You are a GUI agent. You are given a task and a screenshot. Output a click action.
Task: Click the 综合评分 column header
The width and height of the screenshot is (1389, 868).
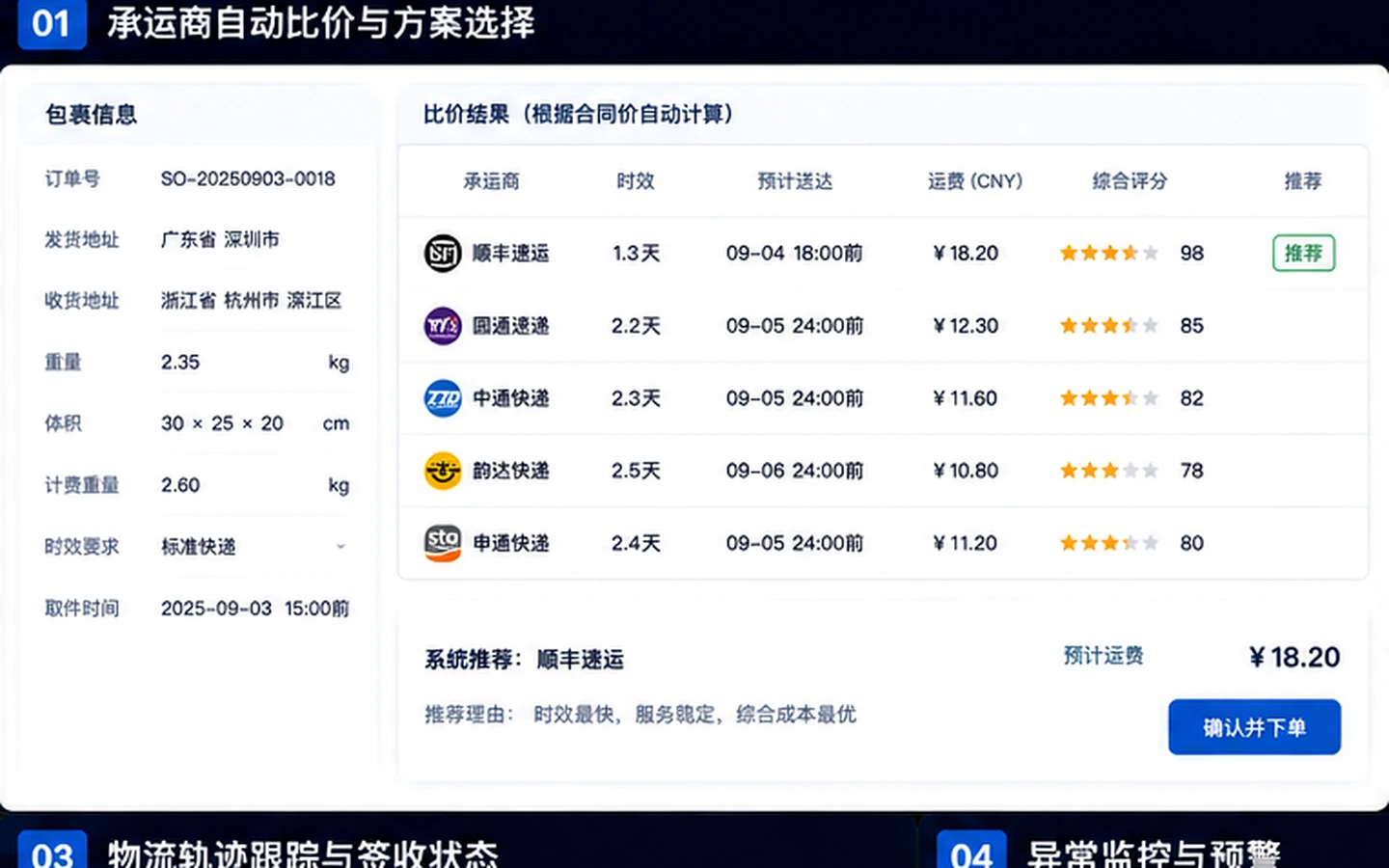point(1130,181)
